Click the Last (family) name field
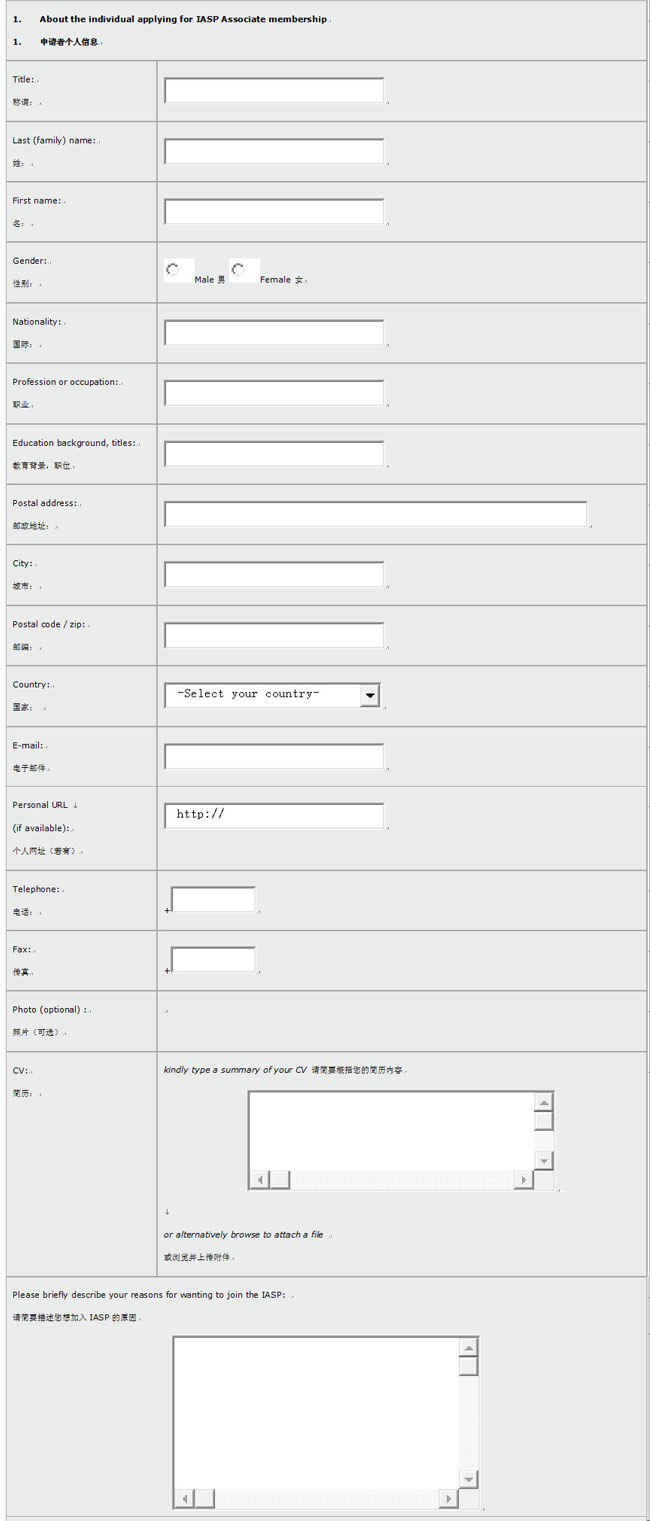 (274, 152)
